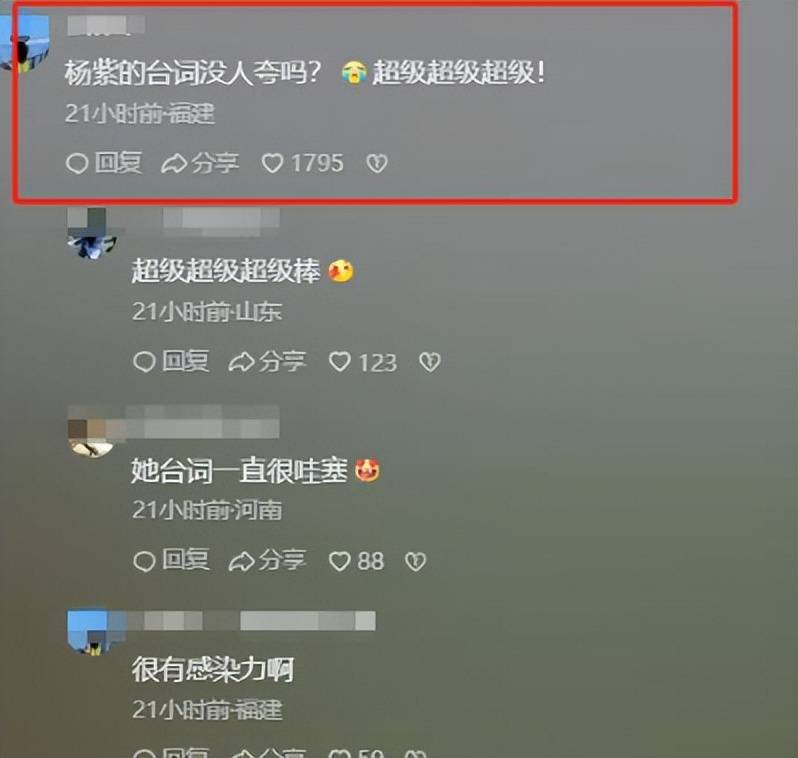798x758 pixels.
Task: Open avatar of the 山东 commenter
Action: 91,233
